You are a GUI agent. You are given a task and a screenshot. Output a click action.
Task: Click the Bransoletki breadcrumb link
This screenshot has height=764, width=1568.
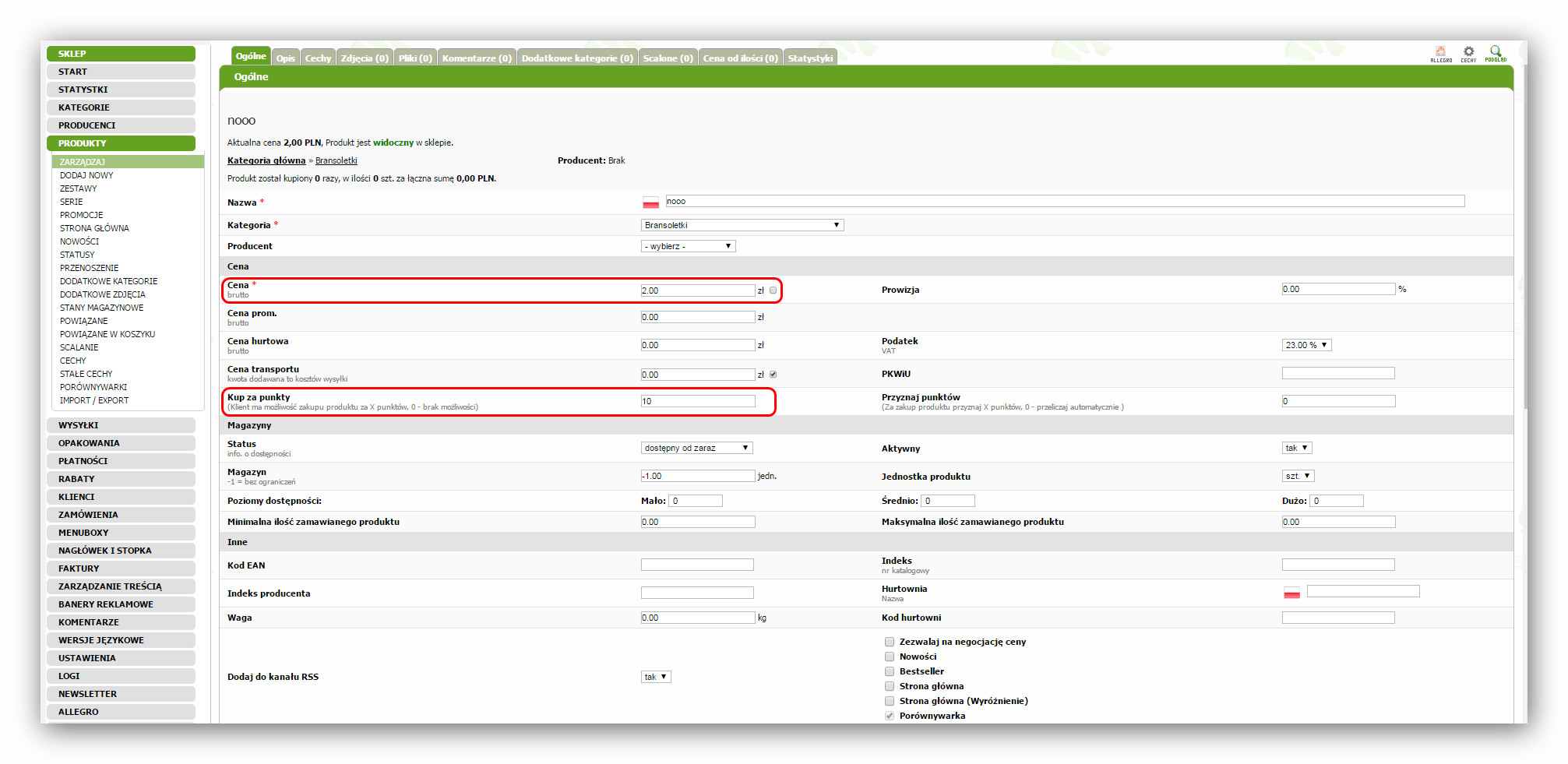point(337,160)
